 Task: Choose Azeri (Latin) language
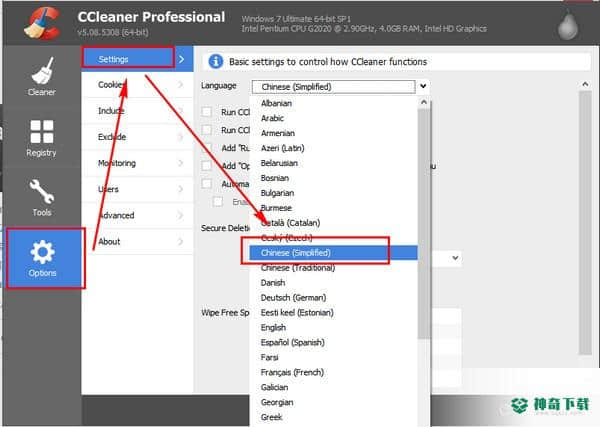point(333,148)
